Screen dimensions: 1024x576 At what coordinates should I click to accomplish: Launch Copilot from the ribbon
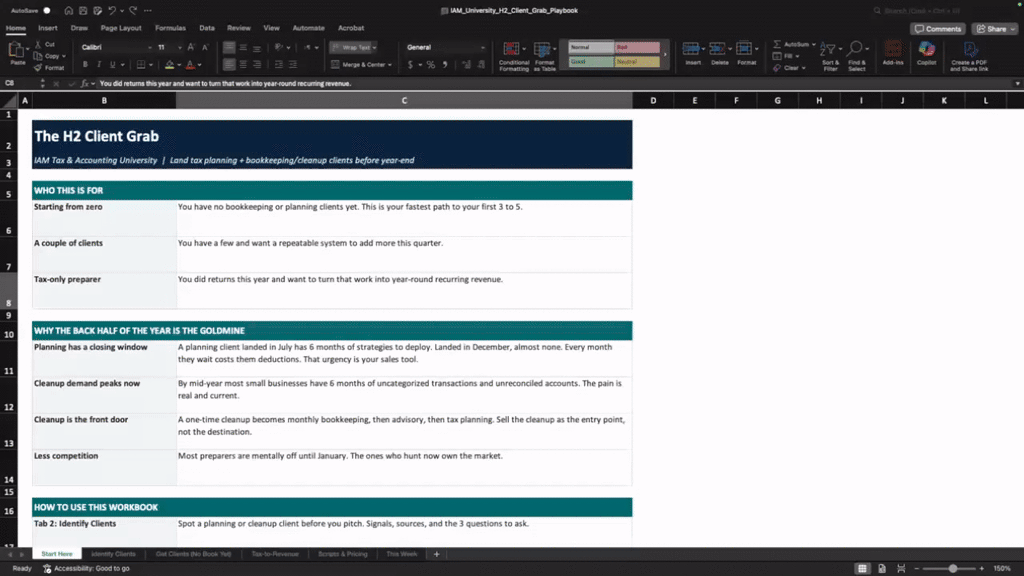coord(926,54)
